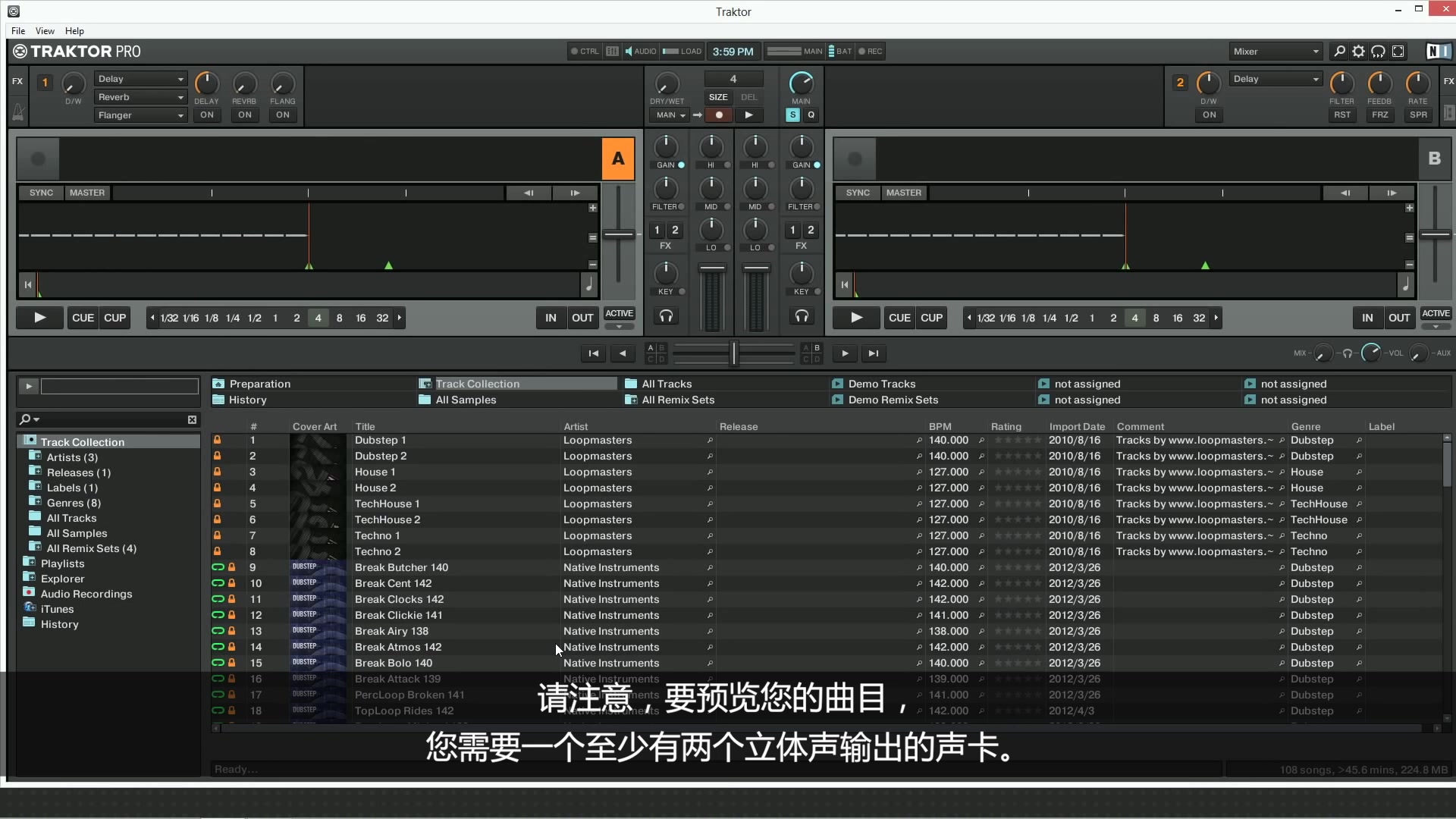Enable Deck A headphone cue button
Image resolution: width=1456 pixels, height=819 pixels.
click(x=666, y=316)
